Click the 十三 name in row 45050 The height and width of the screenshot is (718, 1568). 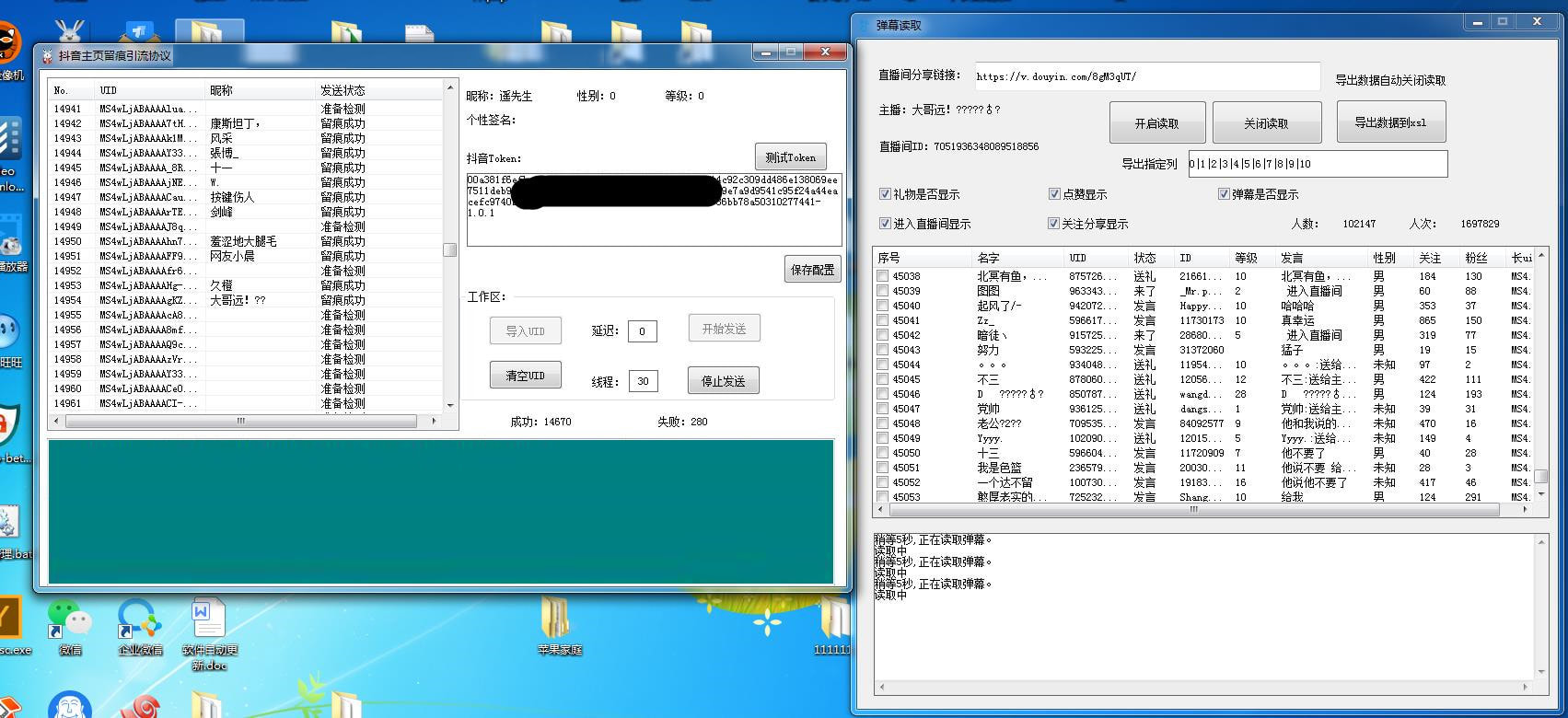pyautogui.click(x=988, y=453)
